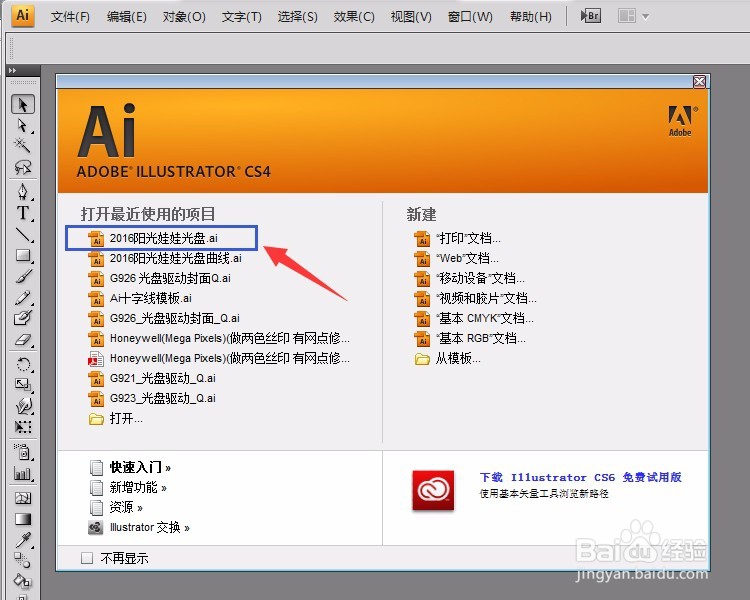The height and width of the screenshot is (600, 750).
Task: Expand the tools panel double-arrow
Action: pos(12,70)
